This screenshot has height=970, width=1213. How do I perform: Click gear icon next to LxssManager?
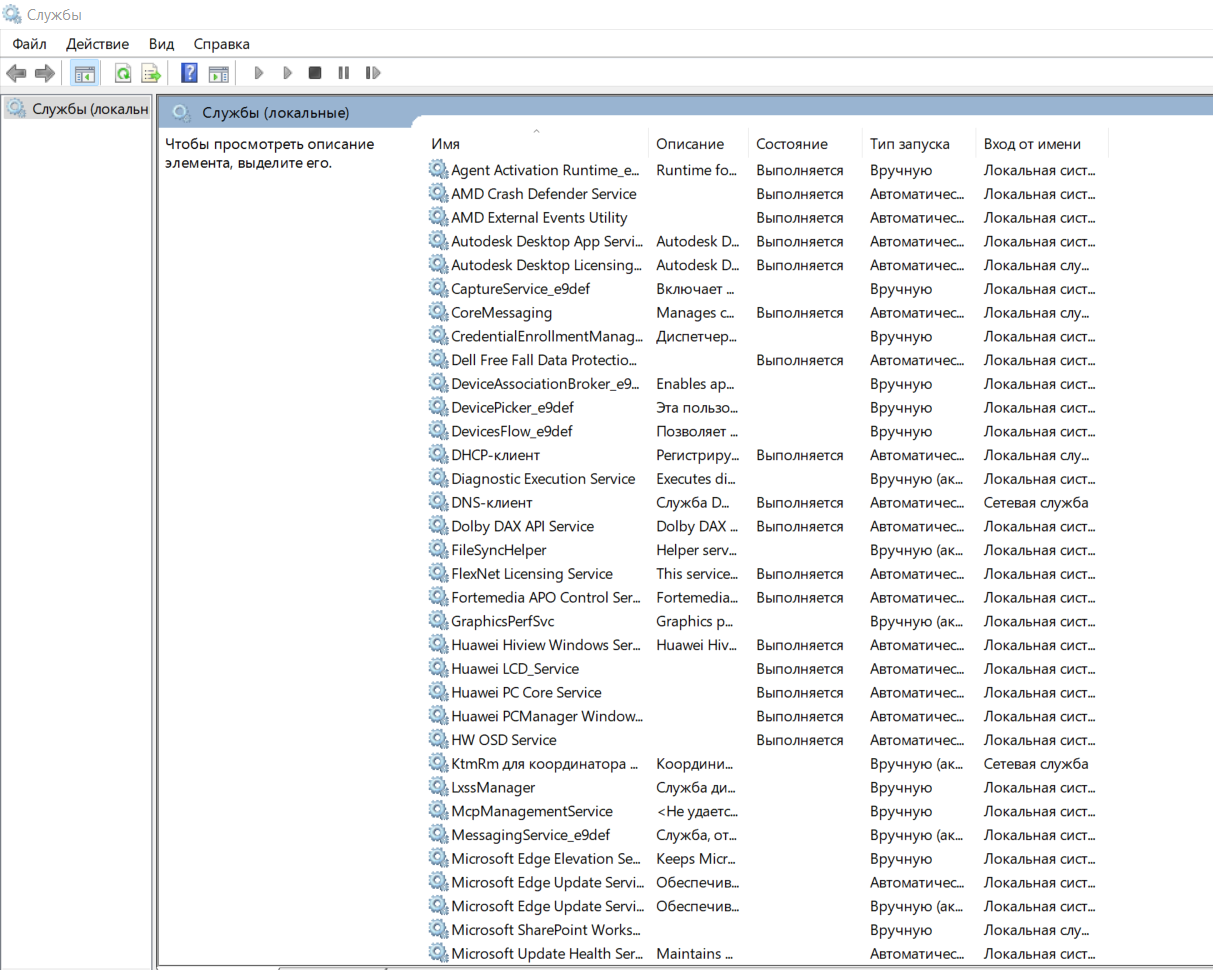pos(438,787)
